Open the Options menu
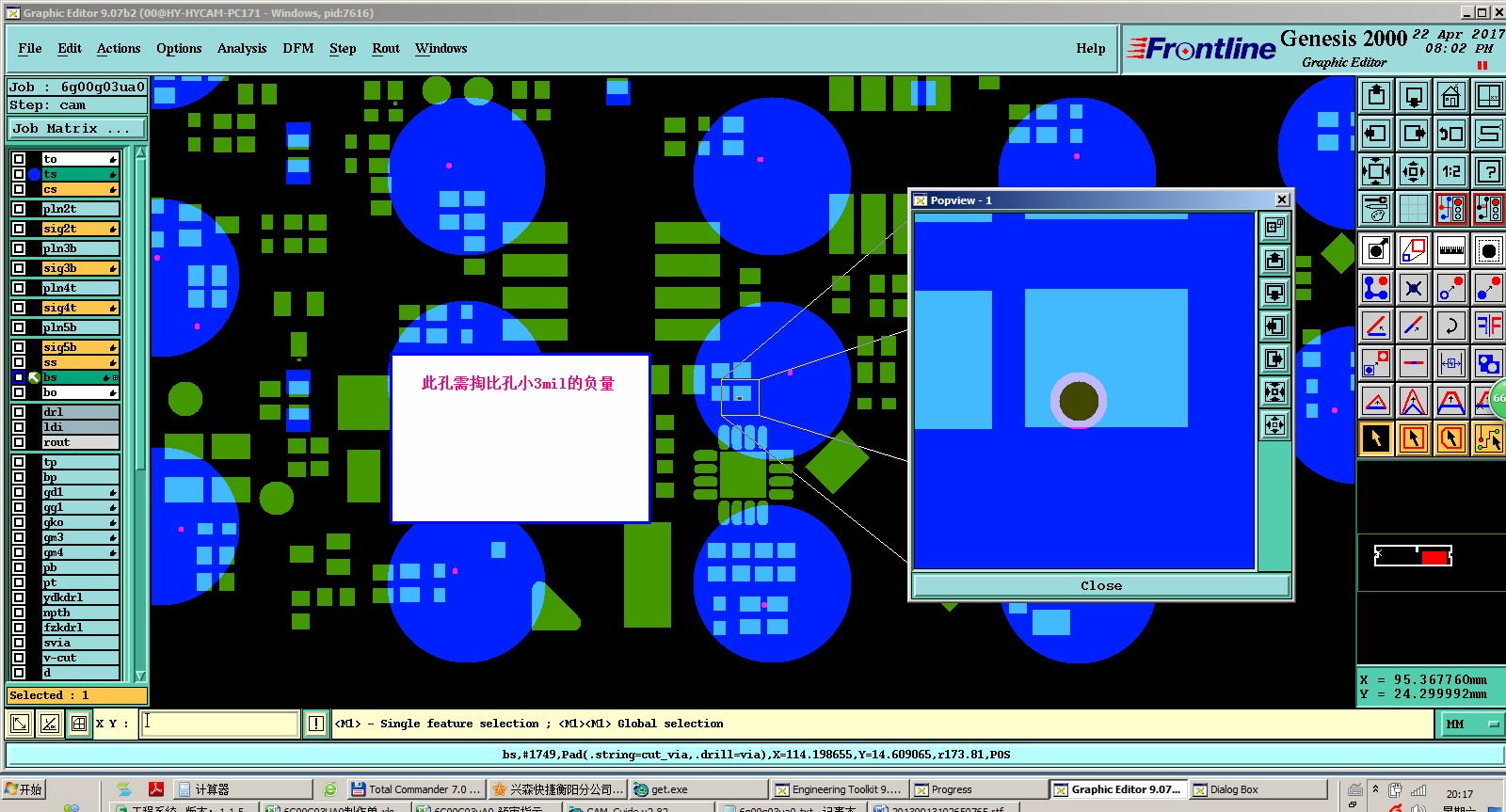Image resolution: width=1506 pixels, height=812 pixels. click(179, 48)
